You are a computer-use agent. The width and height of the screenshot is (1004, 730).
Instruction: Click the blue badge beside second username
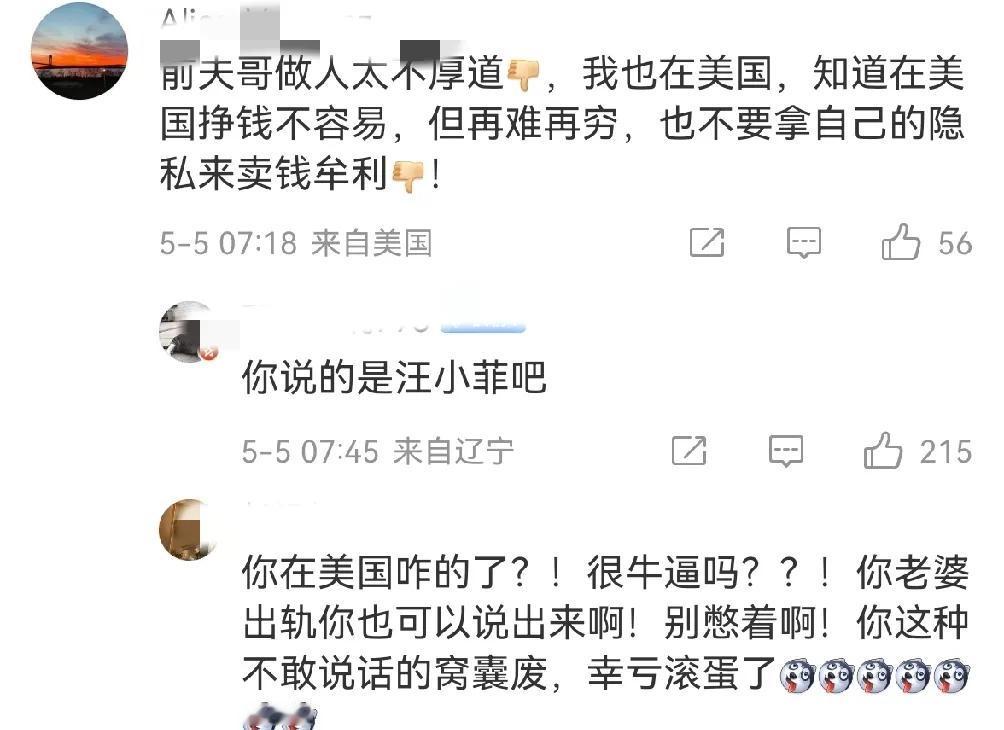click(483, 327)
